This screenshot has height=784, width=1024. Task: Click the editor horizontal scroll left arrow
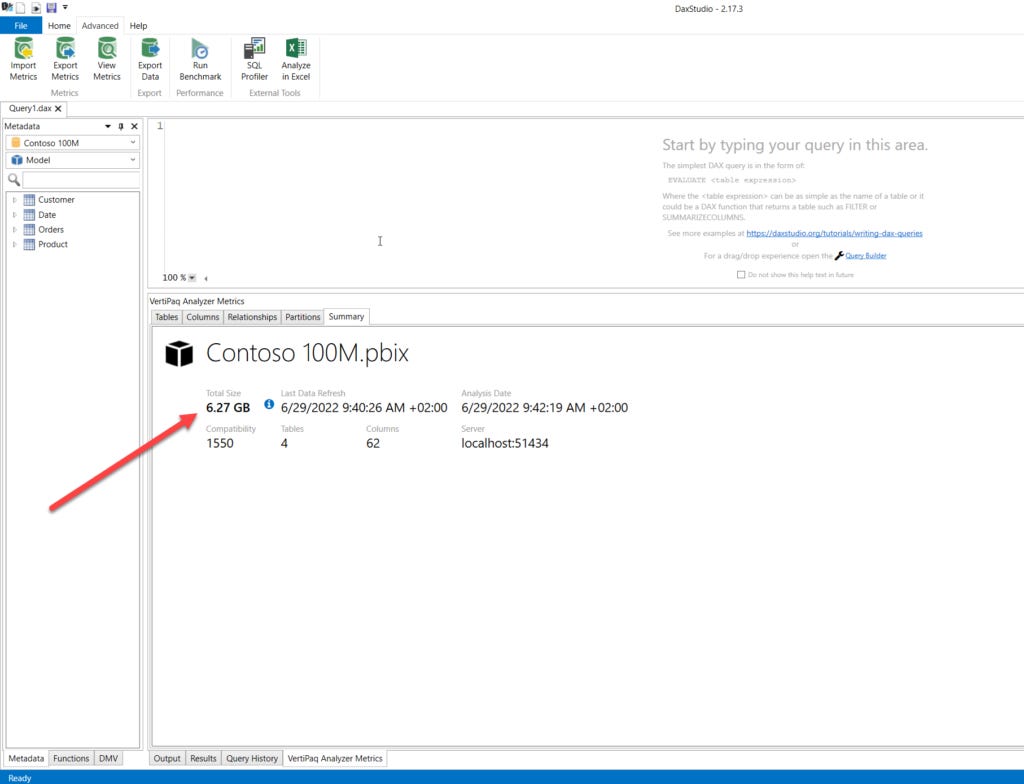[206, 278]
